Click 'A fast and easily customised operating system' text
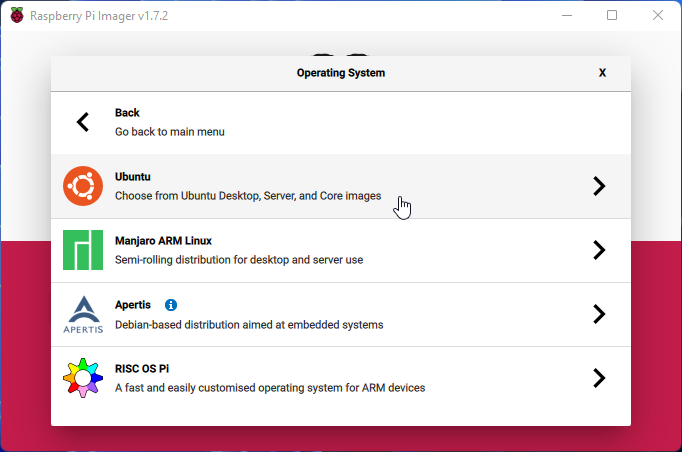682x452 pixels. coord(270,388)
